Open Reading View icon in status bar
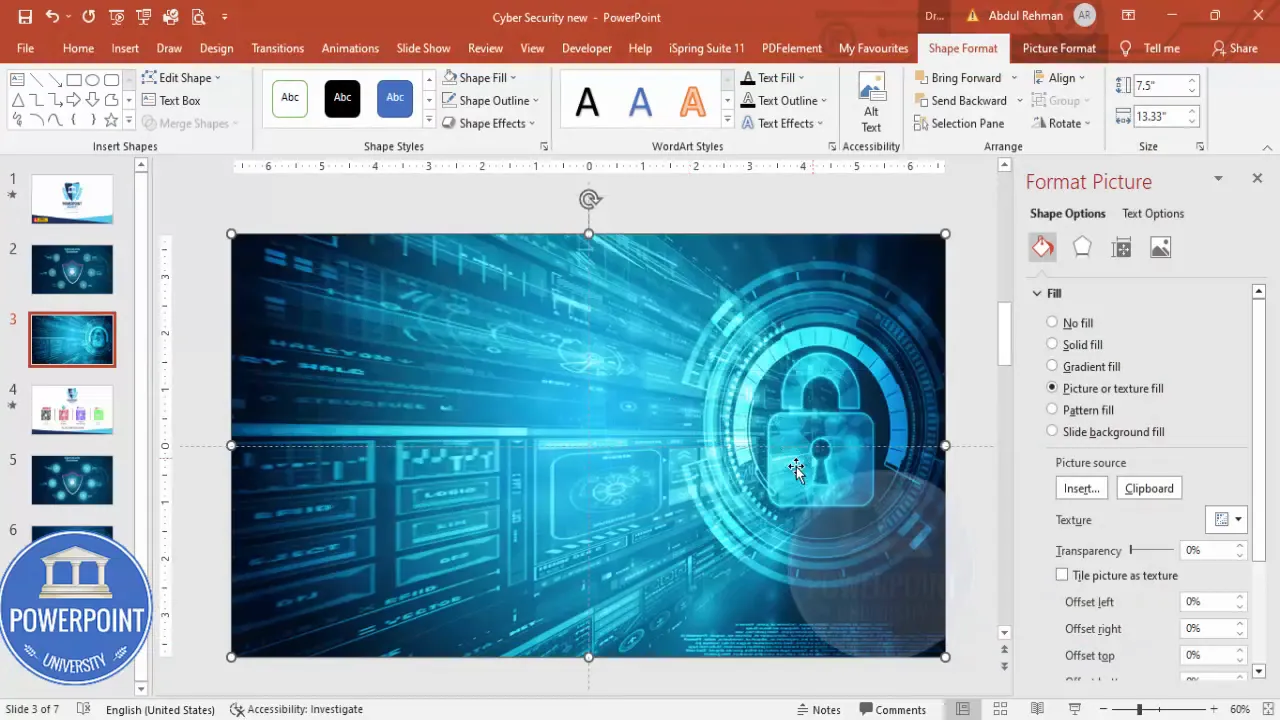 click(x=1037, y=709)
